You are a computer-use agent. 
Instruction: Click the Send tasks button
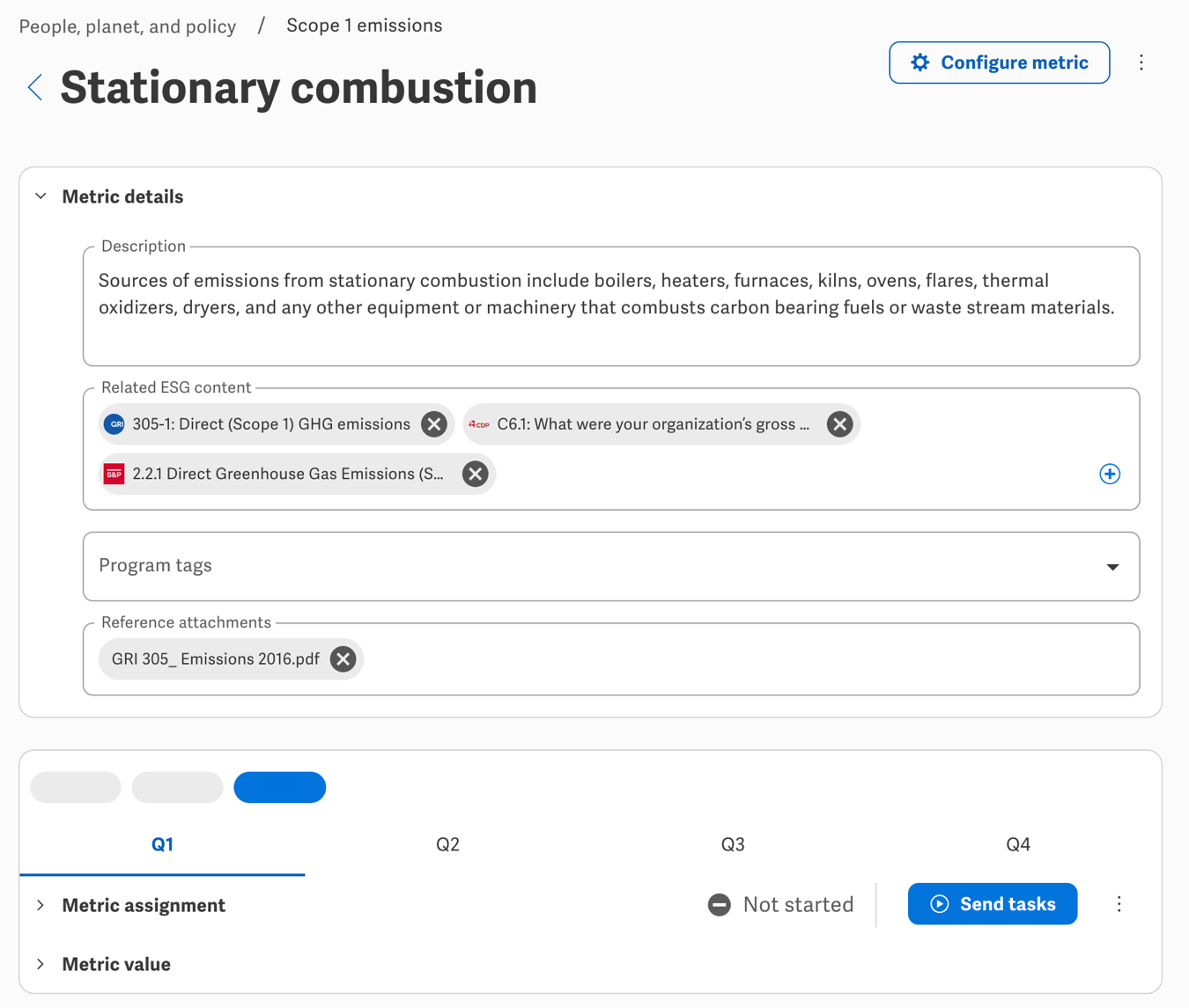tap(992, 904)
